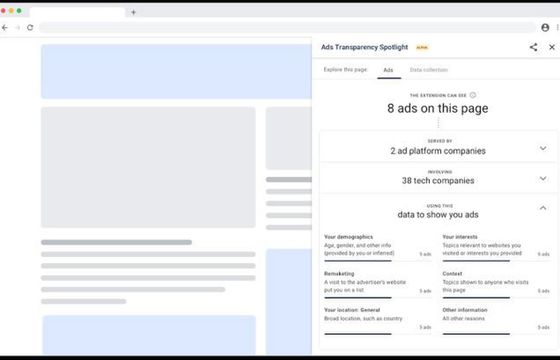Share the Ads Transparency Spotlight panel
Image resolution: width=560 pixels, height=360 pixels.
534,47
